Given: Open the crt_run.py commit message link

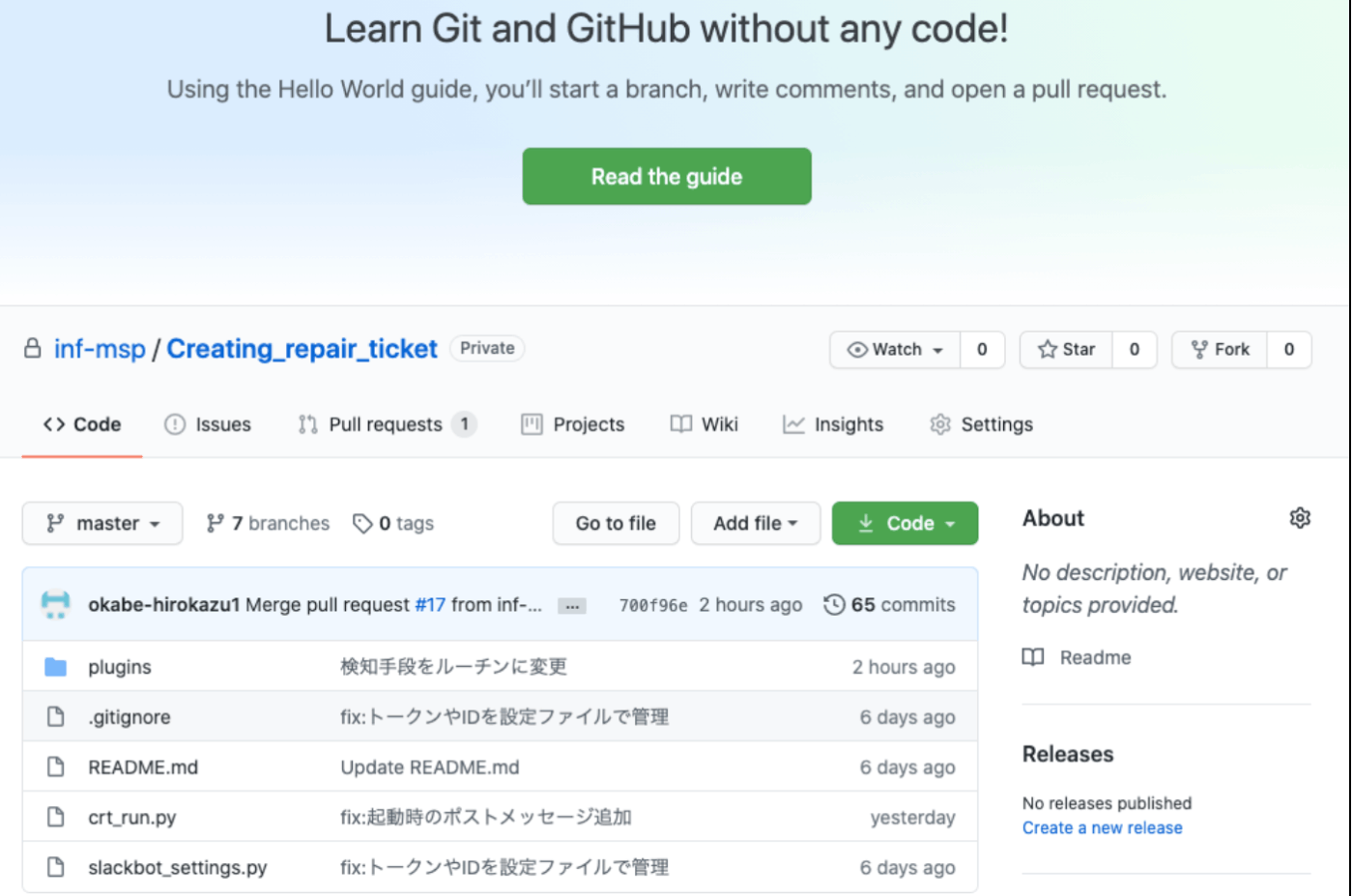Looking at the screenshot, I should point(486,818).
